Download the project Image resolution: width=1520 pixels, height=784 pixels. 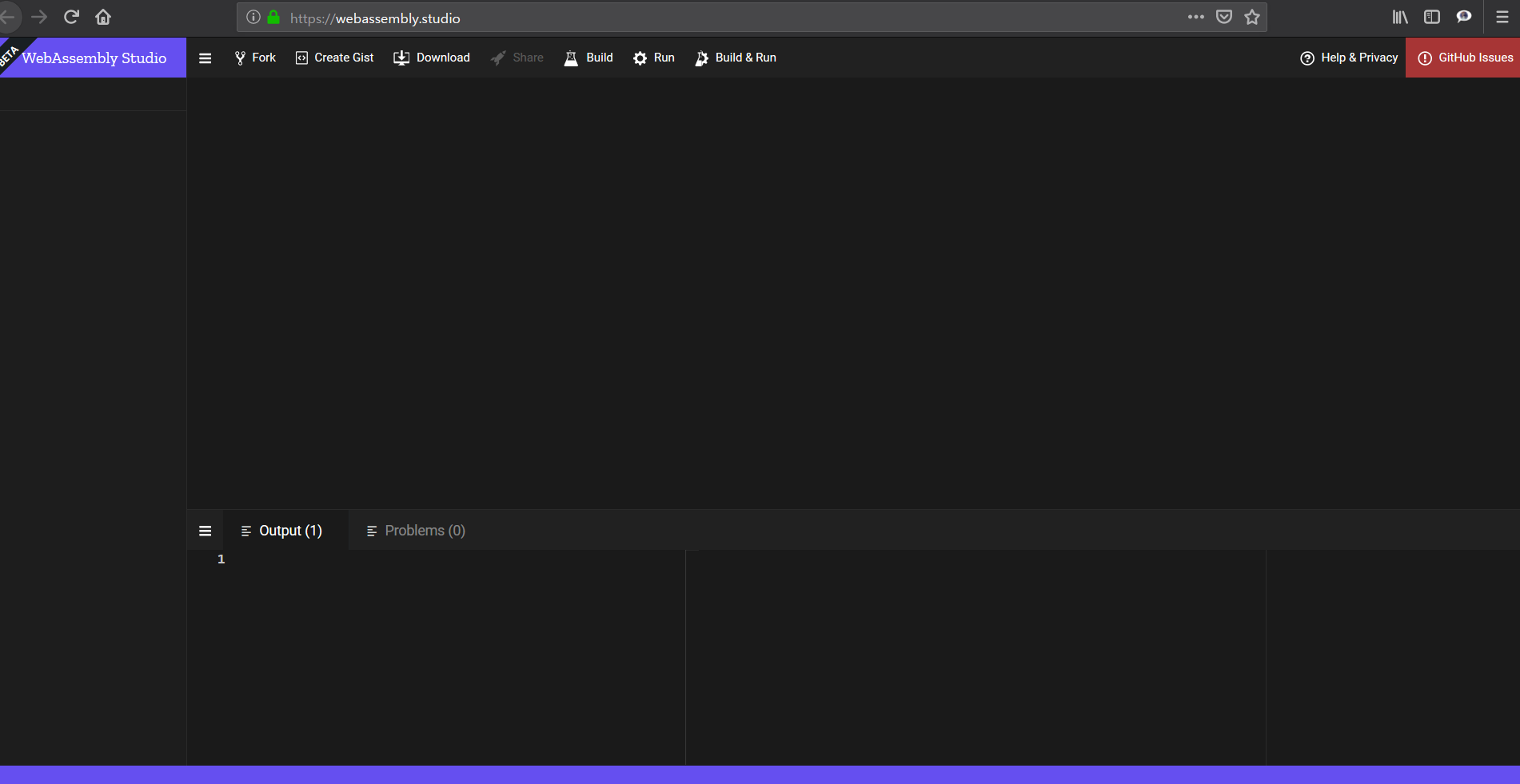(432, 58)
